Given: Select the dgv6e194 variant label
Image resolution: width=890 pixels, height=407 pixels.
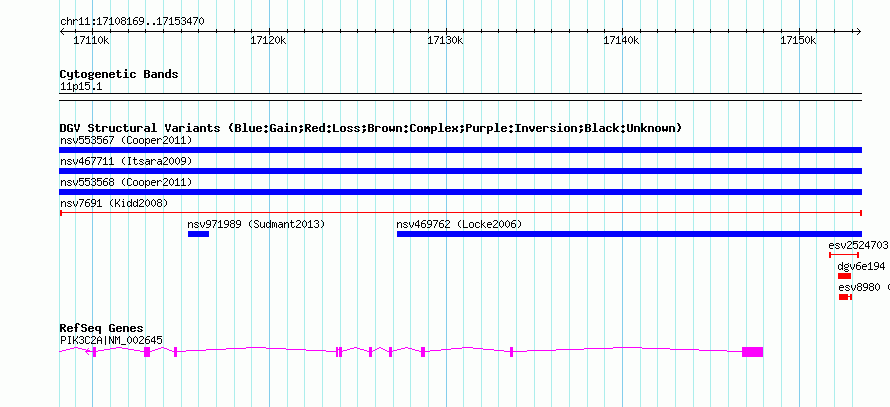Looking at the screenshot, I should (862, 267).
